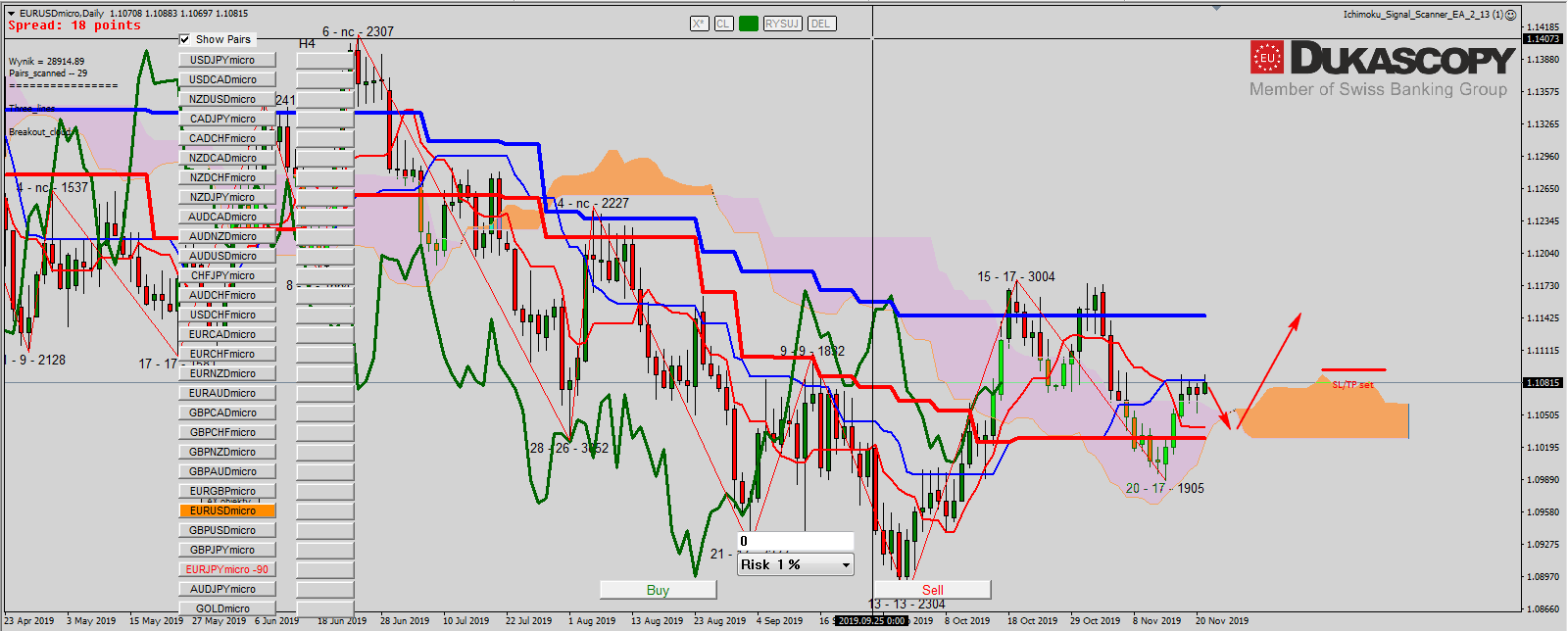The width and height of the screenshot is (1568, 631).
Task: Click the X* chart button
Action: (x=699, y=24)
